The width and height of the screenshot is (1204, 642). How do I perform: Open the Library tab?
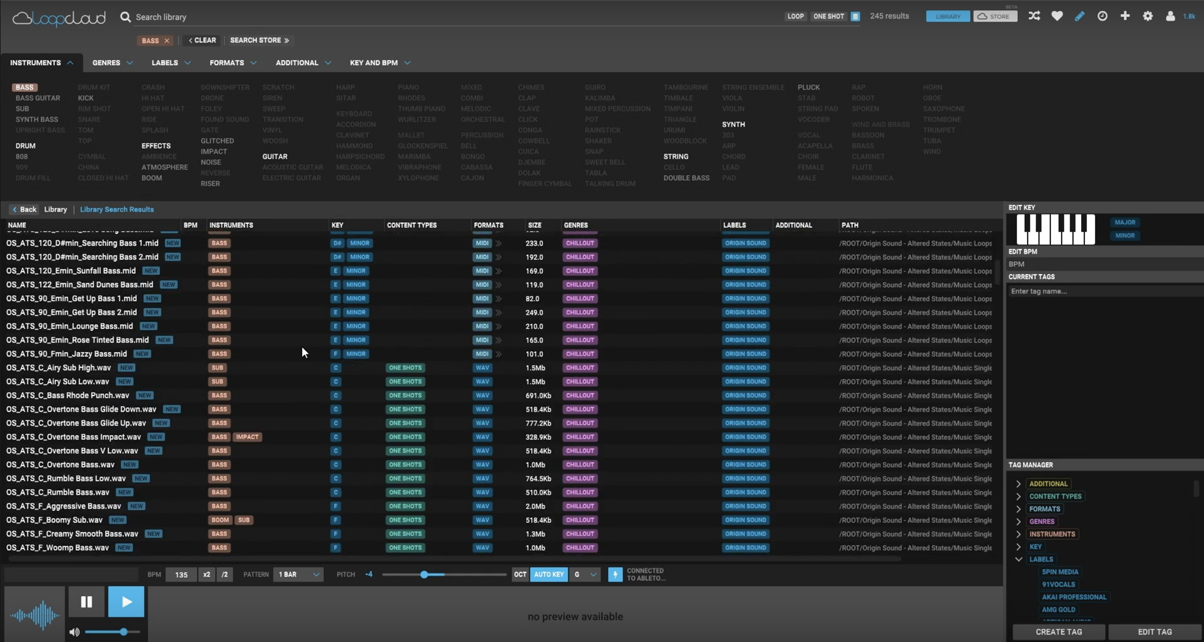point(55,209)
